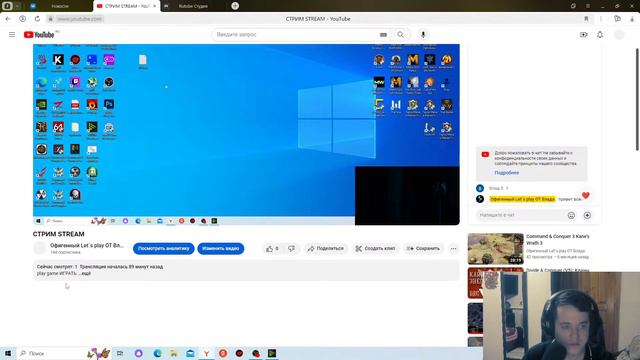640x360 pixels.
Task: Open the browser three-dots menu by bookmark
Action: click(x=601, y=19)
